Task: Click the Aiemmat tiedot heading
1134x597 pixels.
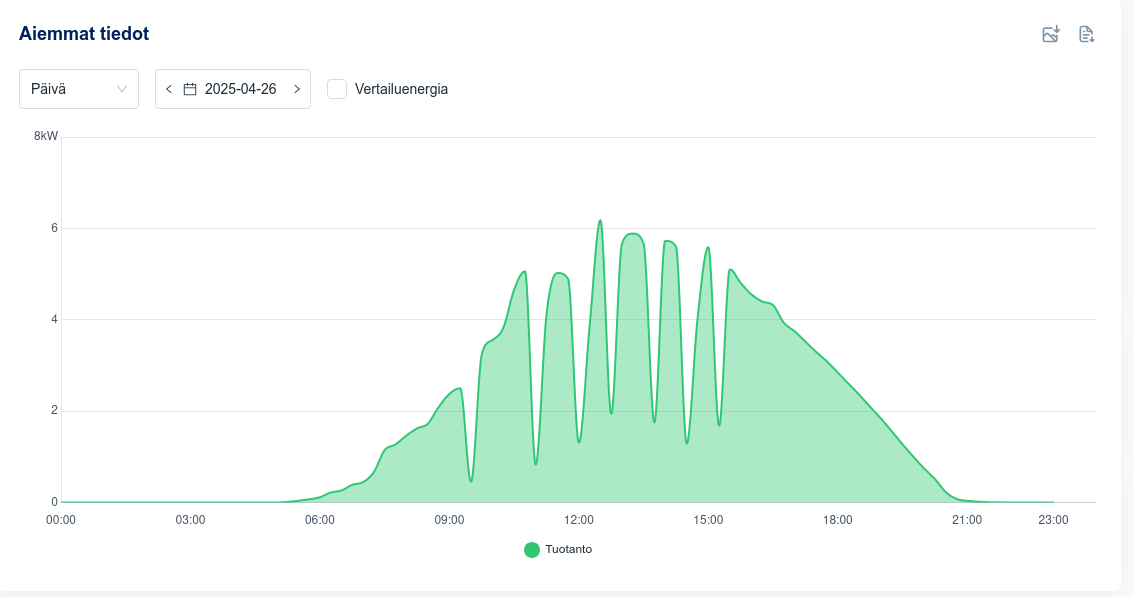Action: pos(84,34)
